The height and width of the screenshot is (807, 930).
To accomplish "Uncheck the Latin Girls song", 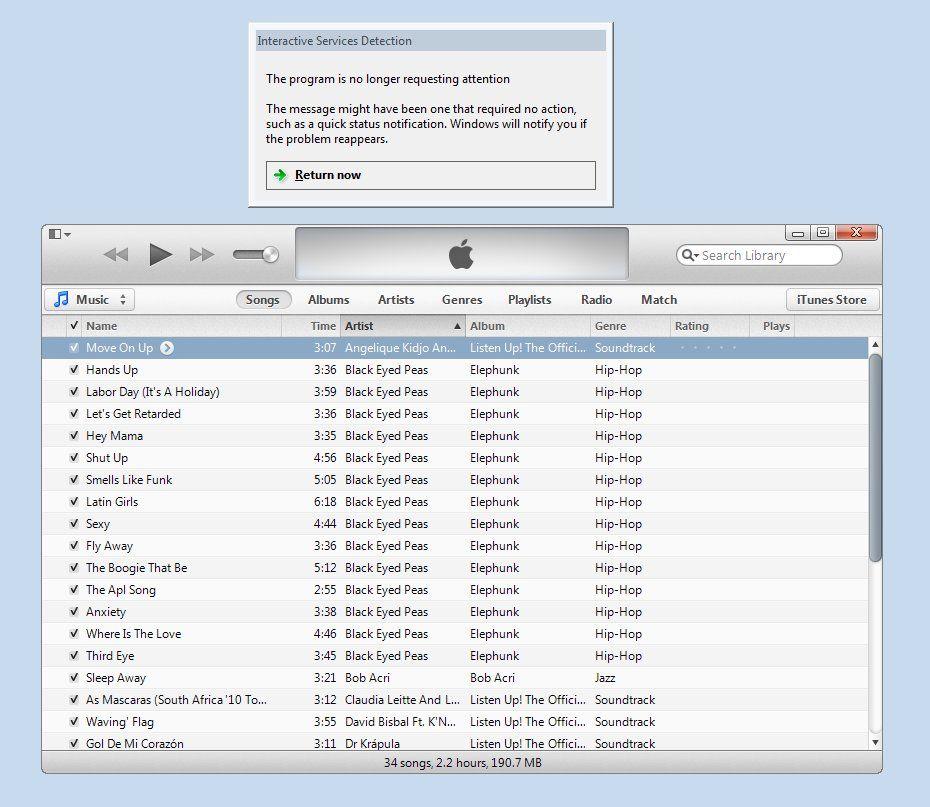I will [74, 502].
